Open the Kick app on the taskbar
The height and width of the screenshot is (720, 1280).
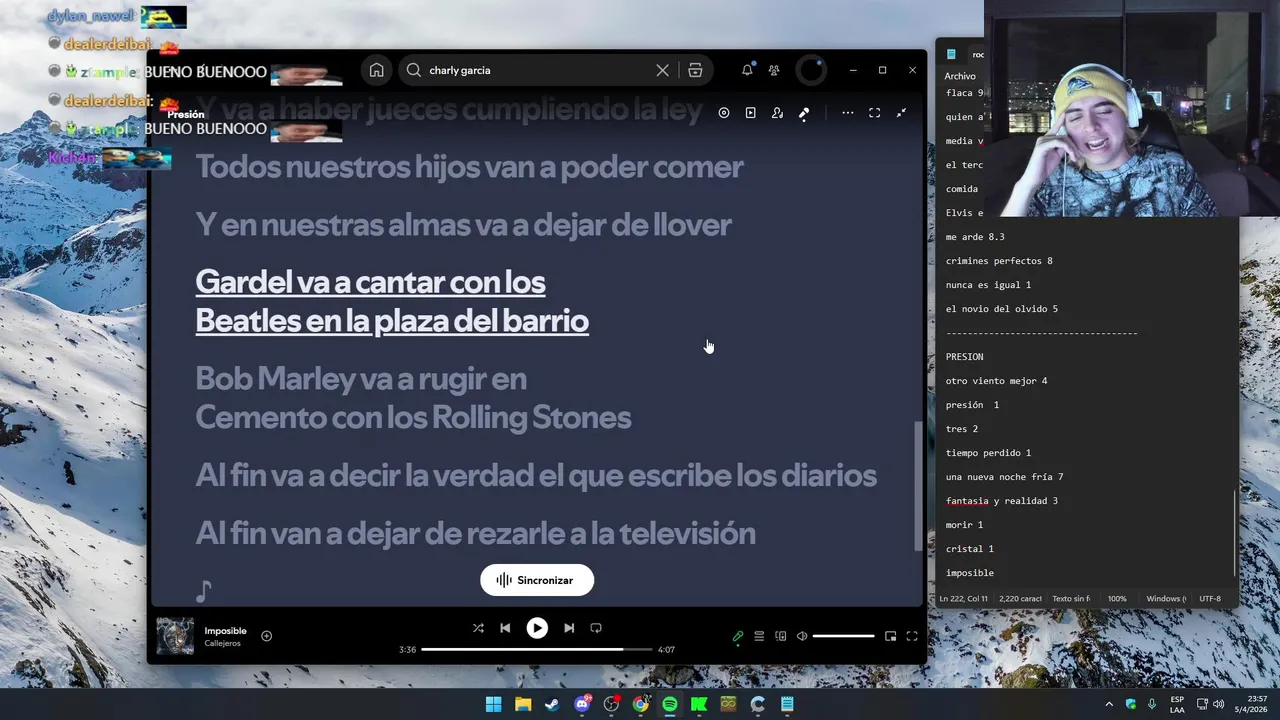[x=699, y=704]
